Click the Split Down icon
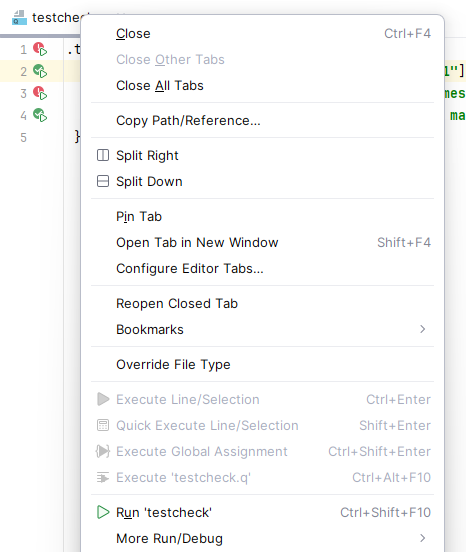The height and width of the screenshot is (552, 466). 103,181
